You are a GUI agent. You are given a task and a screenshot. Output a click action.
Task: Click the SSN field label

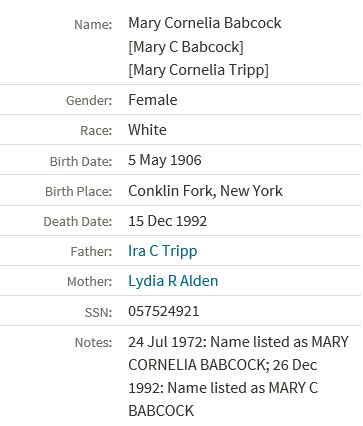click(x=98, y=313)
